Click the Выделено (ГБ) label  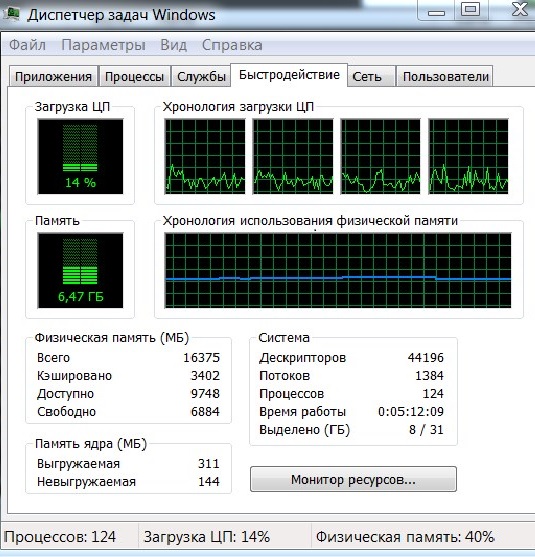pos(304,430)
